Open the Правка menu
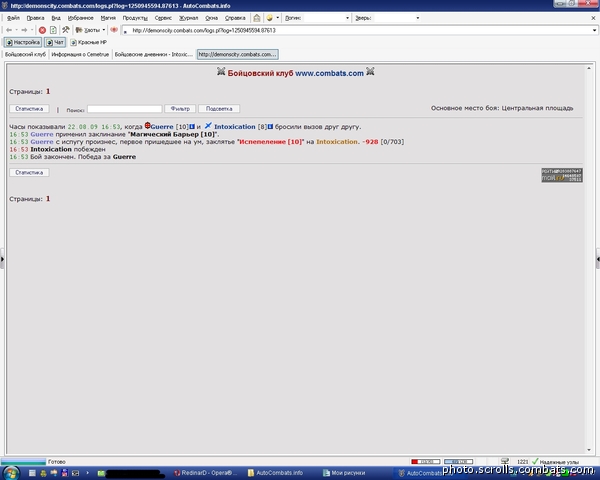 coord(35,18)
